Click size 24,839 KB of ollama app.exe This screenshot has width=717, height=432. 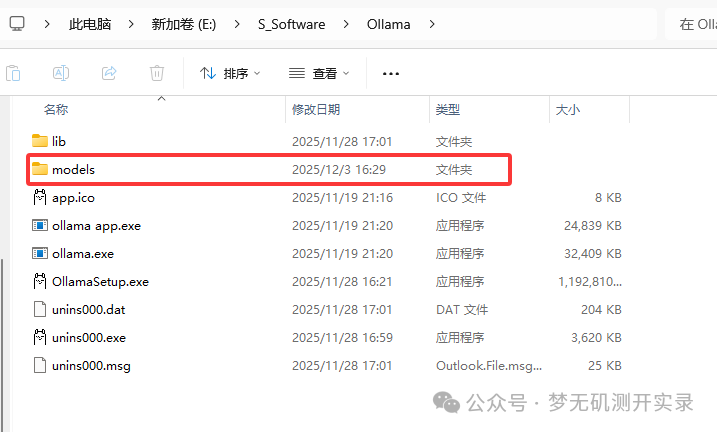click(x=593, y=226)
